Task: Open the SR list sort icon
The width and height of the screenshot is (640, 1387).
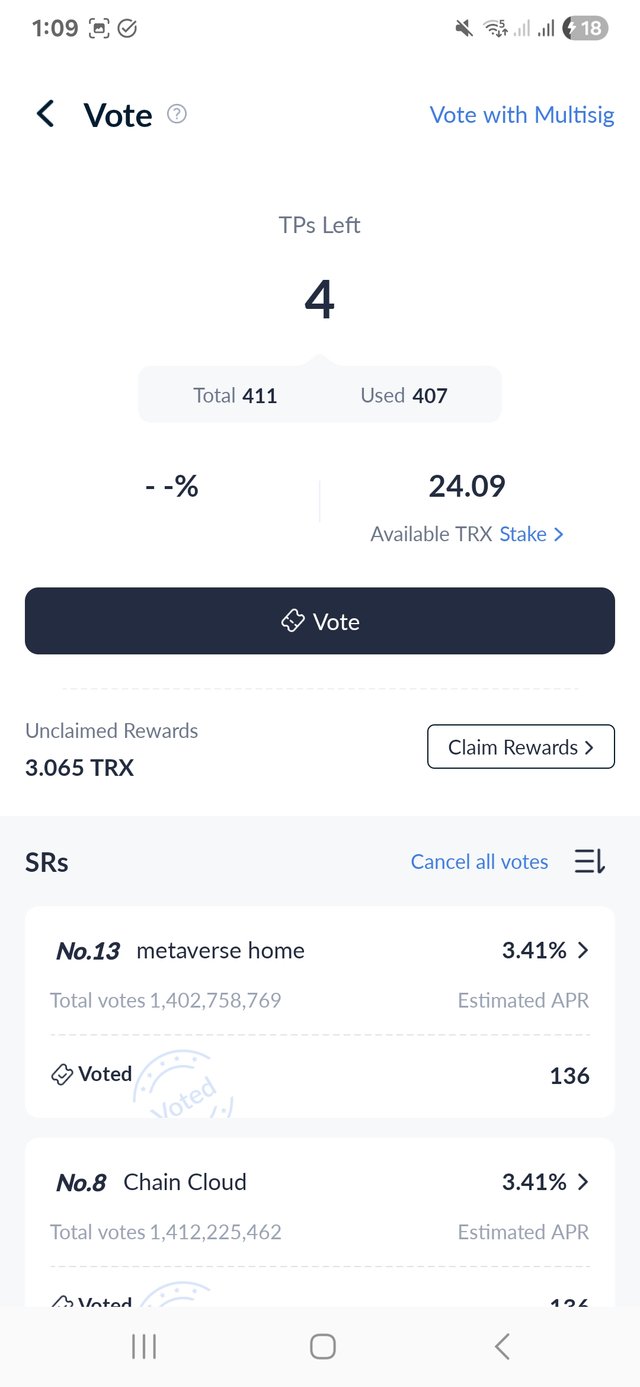Action: tap(589, 861)
